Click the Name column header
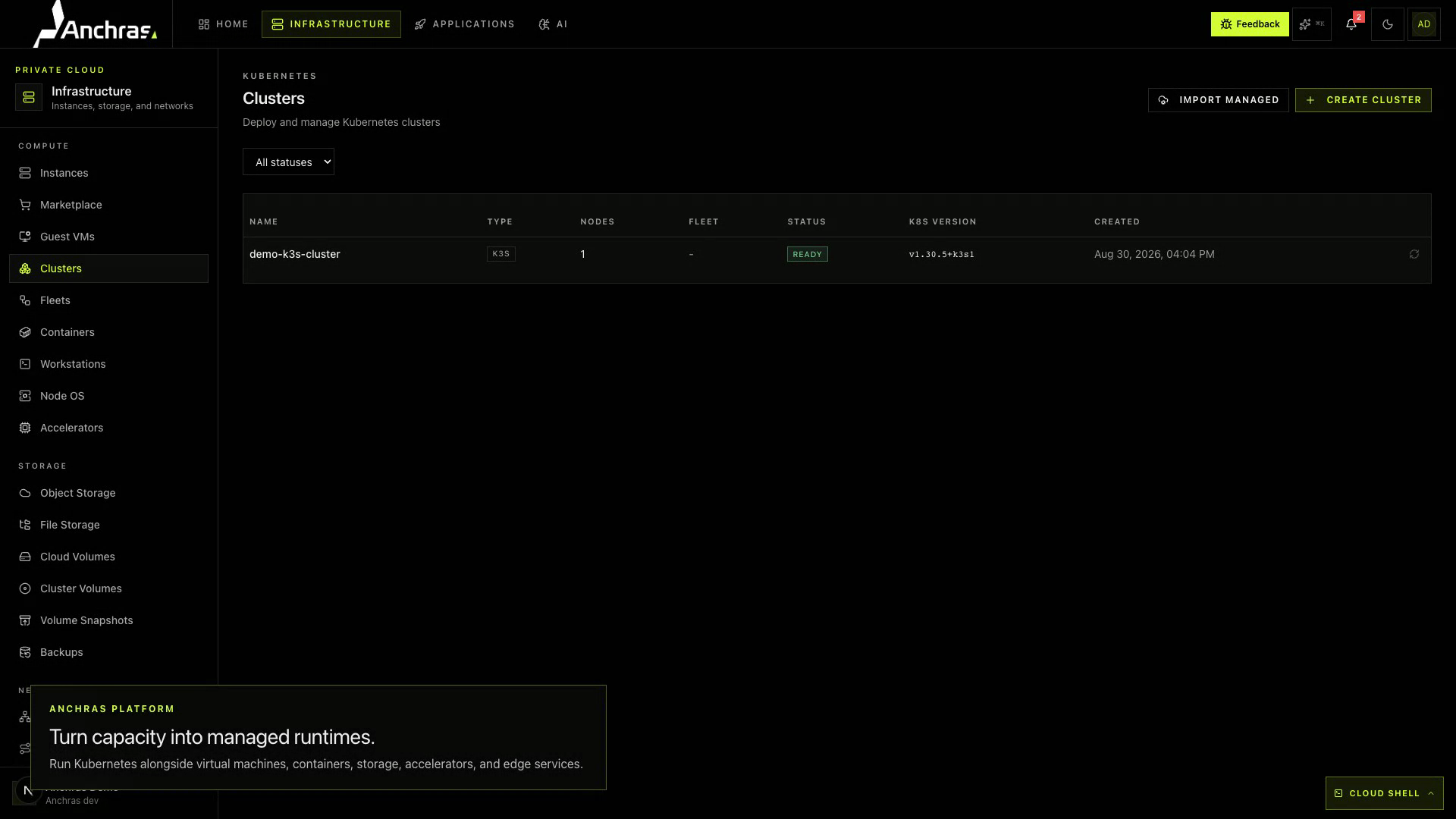The width and height of the screenshot is (1456, 819). (264, 221)
